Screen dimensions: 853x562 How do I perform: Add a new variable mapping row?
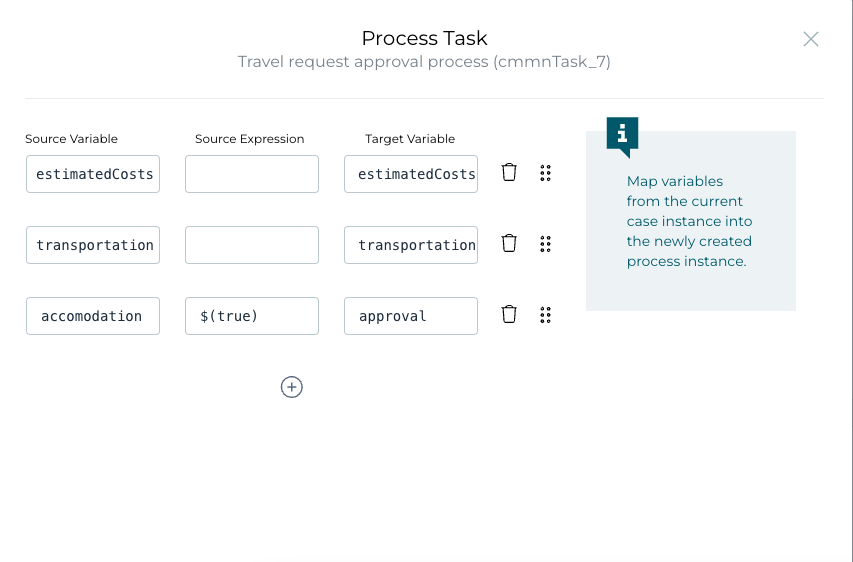pyautogui.click(x=292, y=387)
